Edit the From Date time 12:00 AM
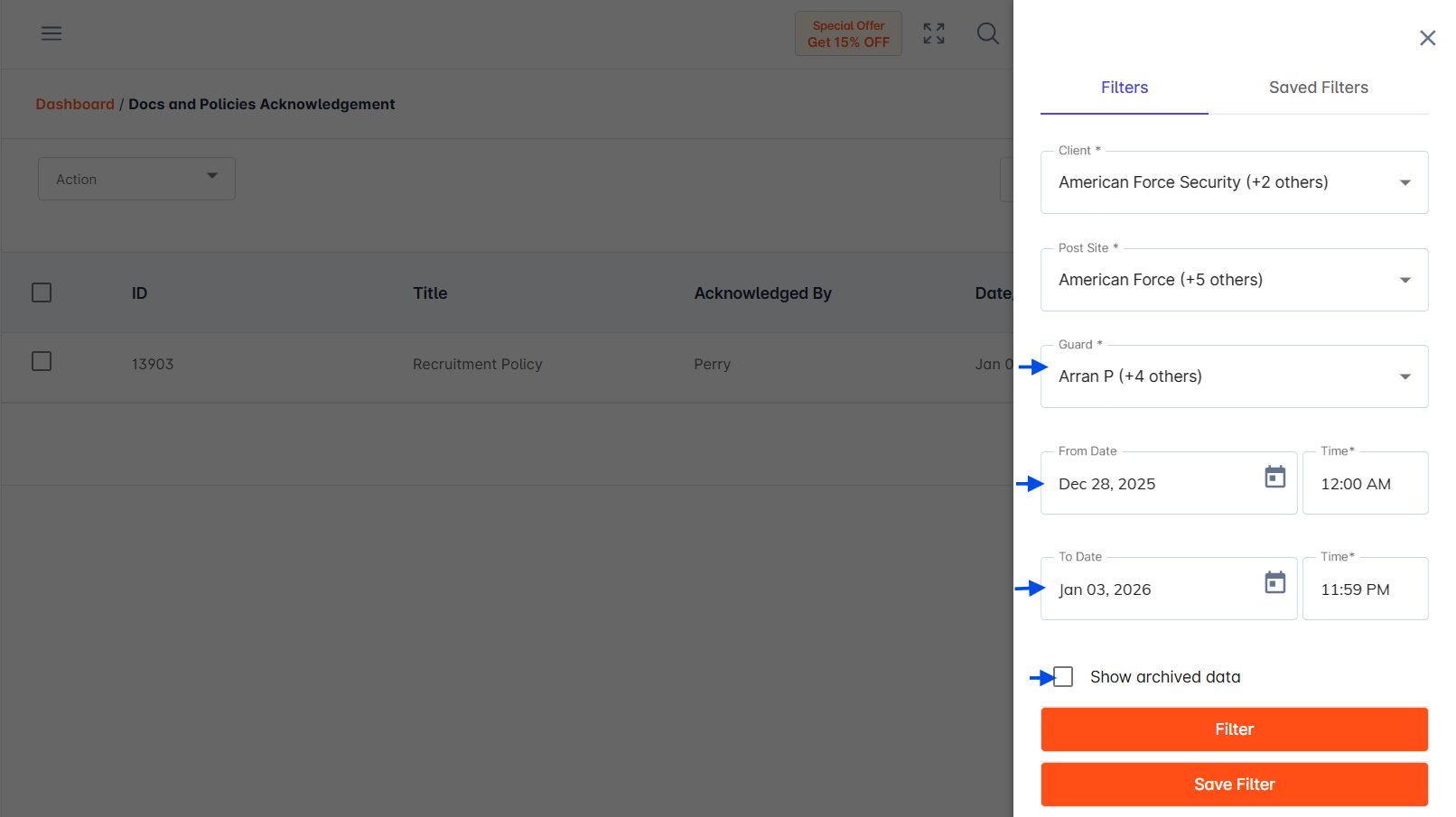This screenshot has height=817, width=1456. pyautogui.click(x=1365, y=483)
